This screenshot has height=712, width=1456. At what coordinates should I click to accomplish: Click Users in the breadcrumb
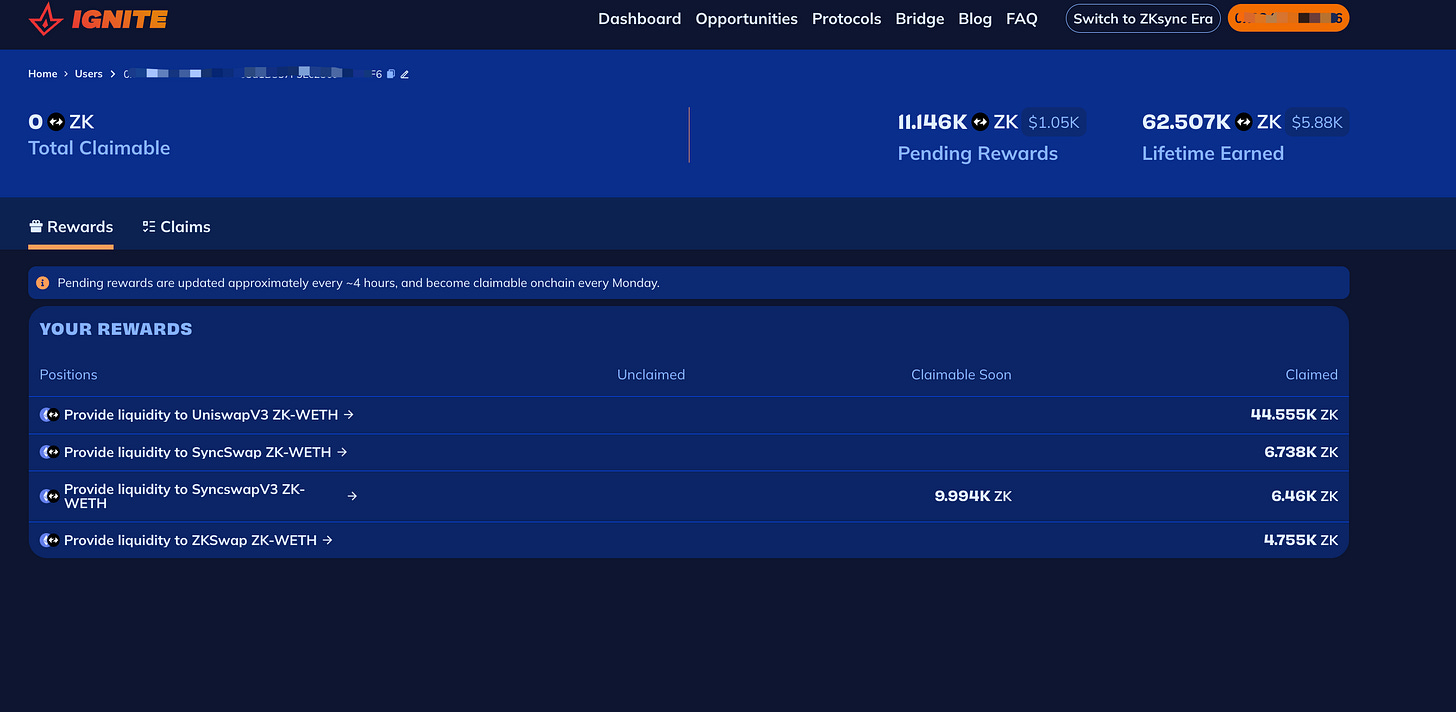tap(89, 74)
